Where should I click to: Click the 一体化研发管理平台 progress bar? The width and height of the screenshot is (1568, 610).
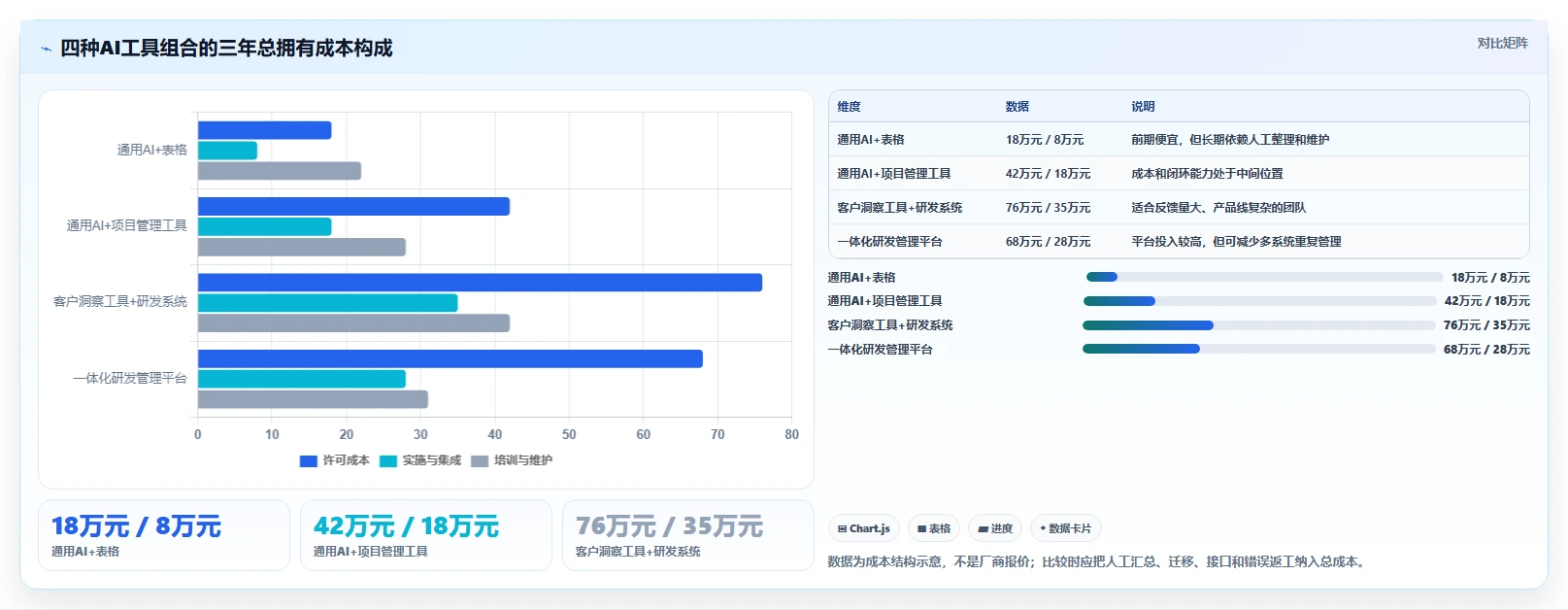[x=1259, y=349]
